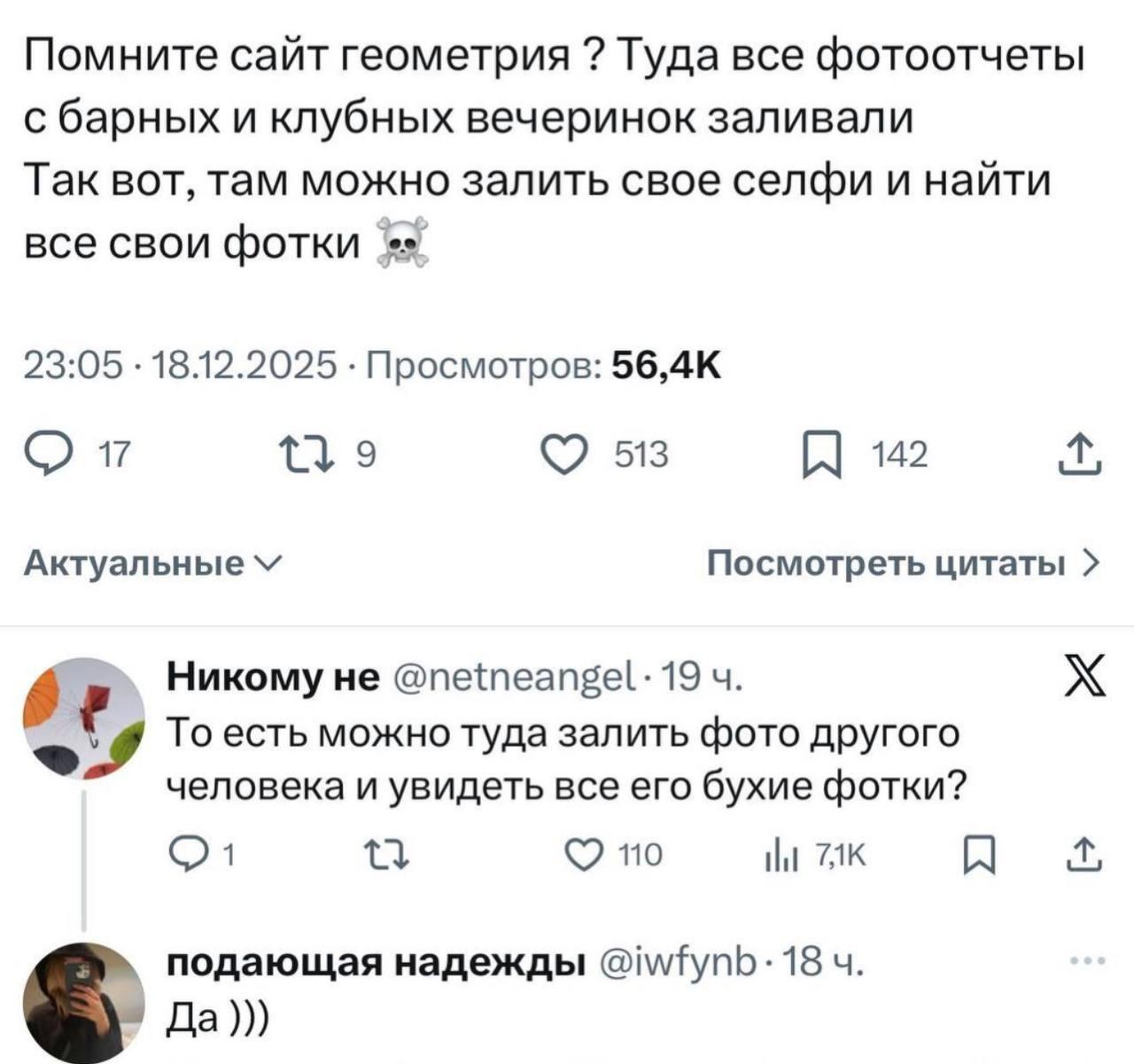View analytics of netneangel comment (7,1K)

(x=784, y=855)
